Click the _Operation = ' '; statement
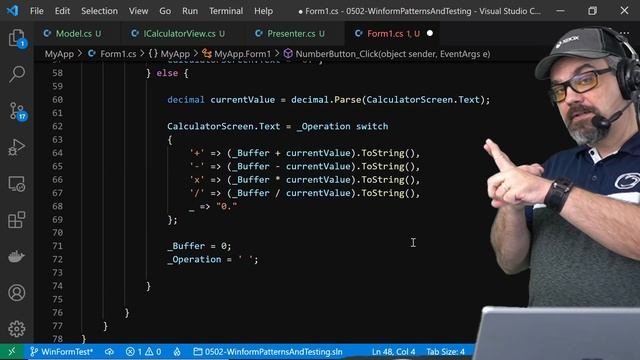Viewport: 640px width, 360px height. 213,260
